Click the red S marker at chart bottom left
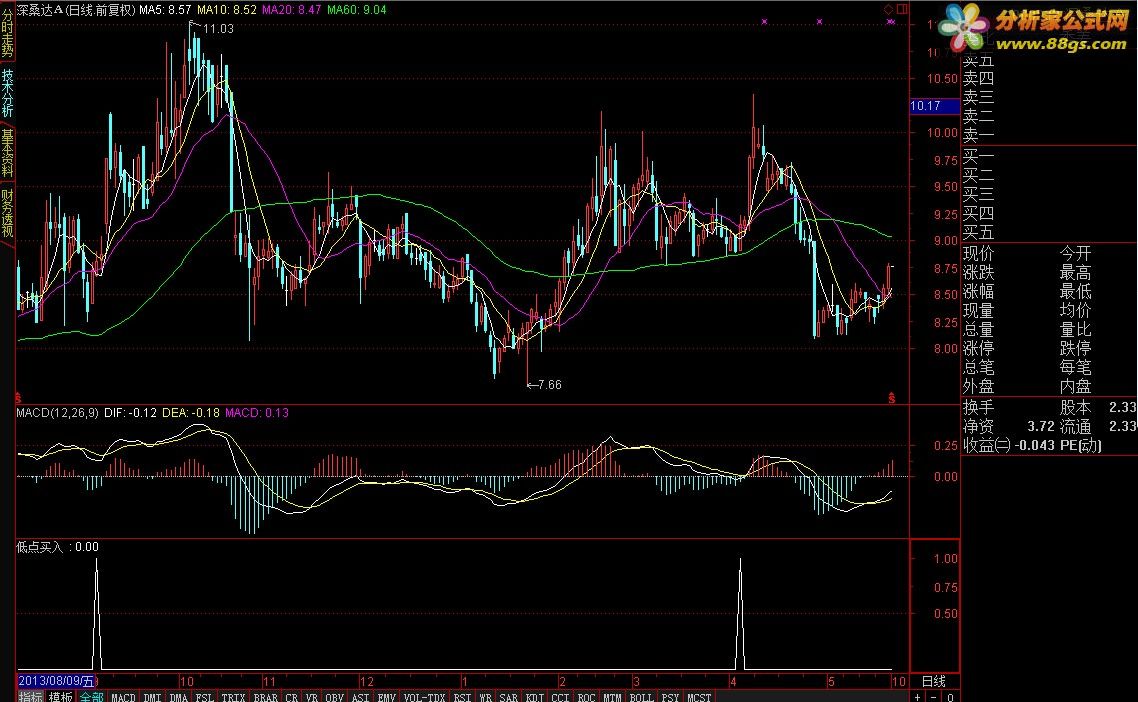Viewport: 1138px width, 702px height. click(18, 399)
